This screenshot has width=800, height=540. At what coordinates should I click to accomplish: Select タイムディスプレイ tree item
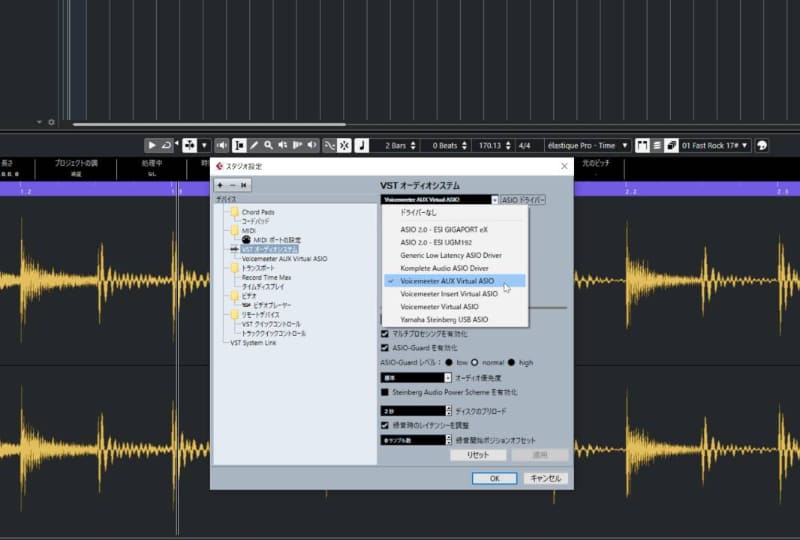coord(263,287)
